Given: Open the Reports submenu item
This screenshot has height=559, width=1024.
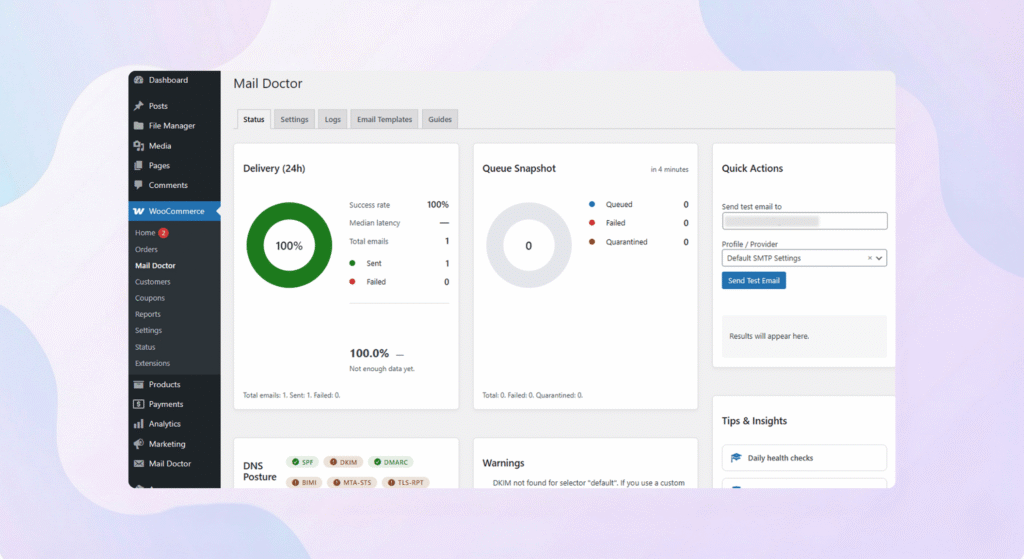Looking at the screenshot, I should (x=148, y=314).
